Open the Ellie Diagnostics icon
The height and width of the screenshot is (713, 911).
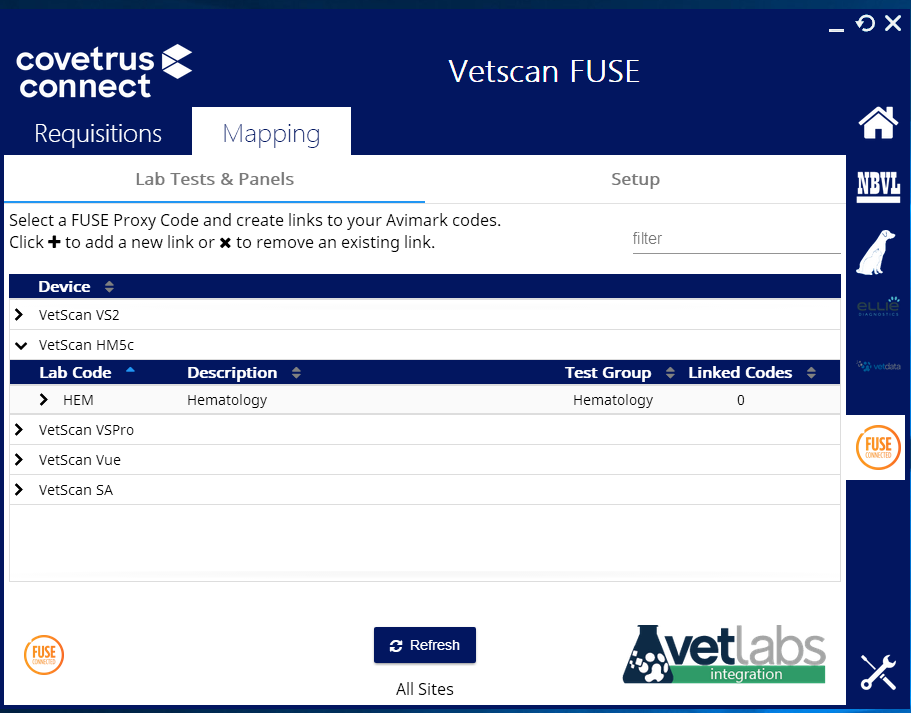coord(878,306)
